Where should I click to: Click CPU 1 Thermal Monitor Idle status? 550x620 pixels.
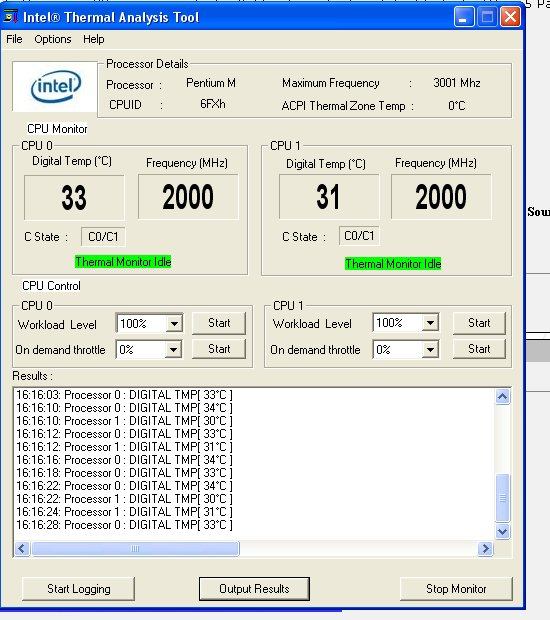coord(393,264)
